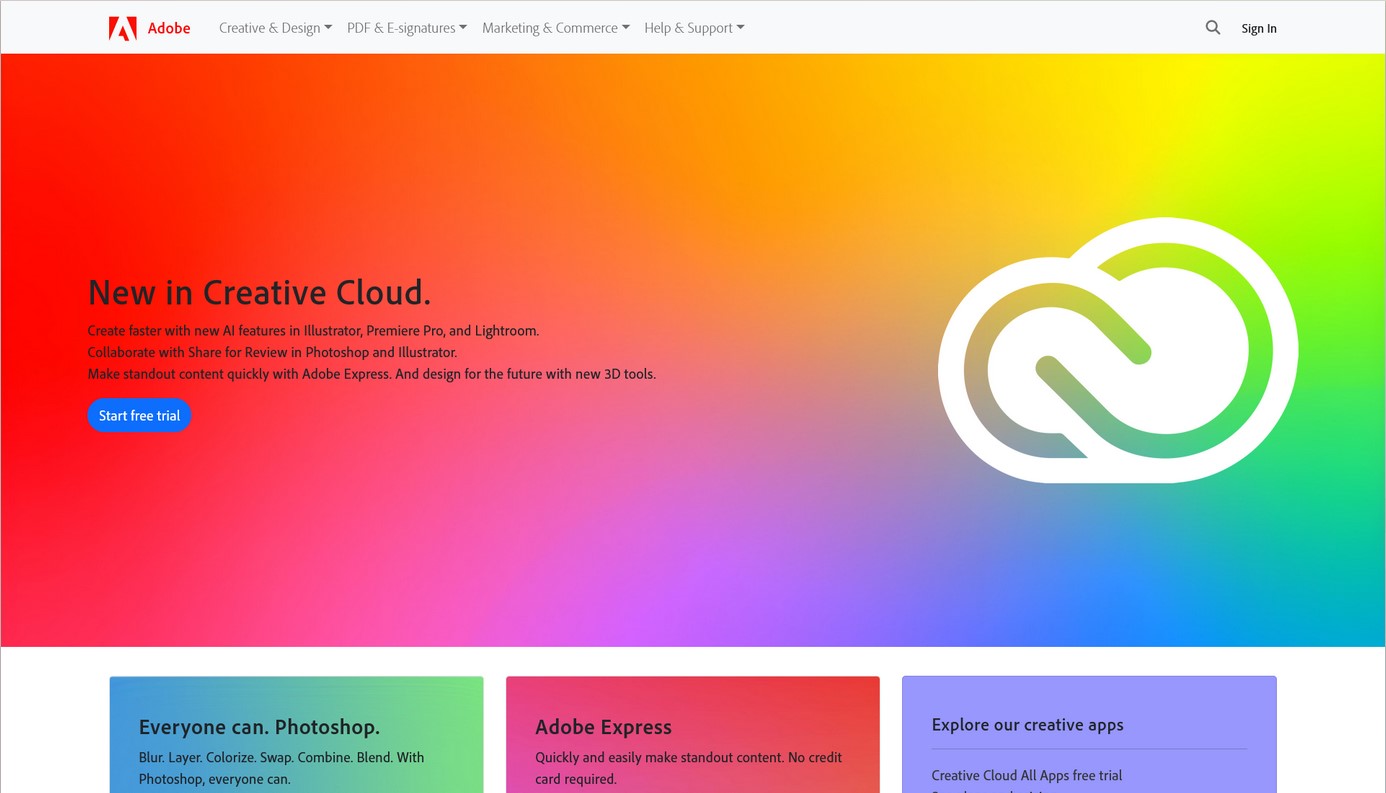Click the 'No credit card required' description text

[688, 768]
